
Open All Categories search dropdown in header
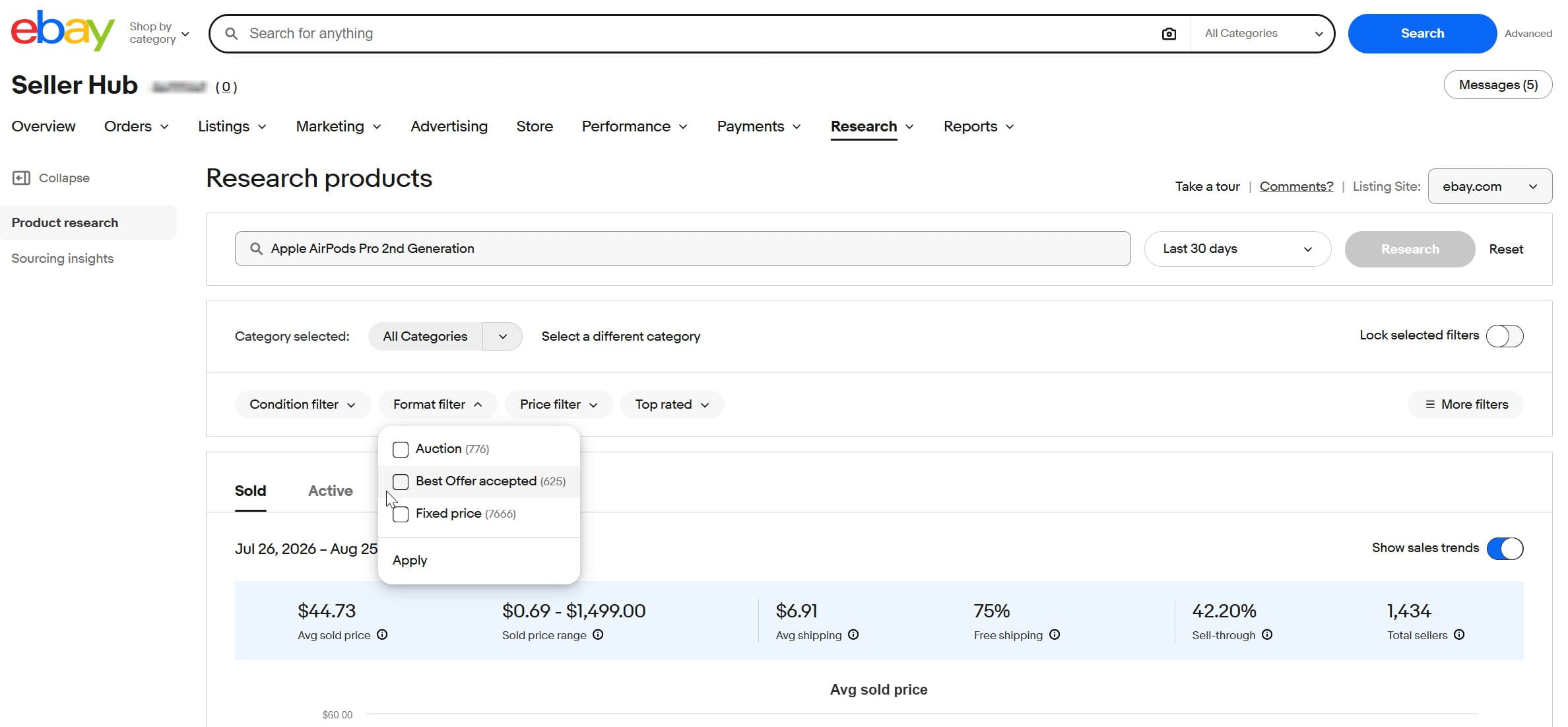pyautogui.click(x=1263, y=33)
